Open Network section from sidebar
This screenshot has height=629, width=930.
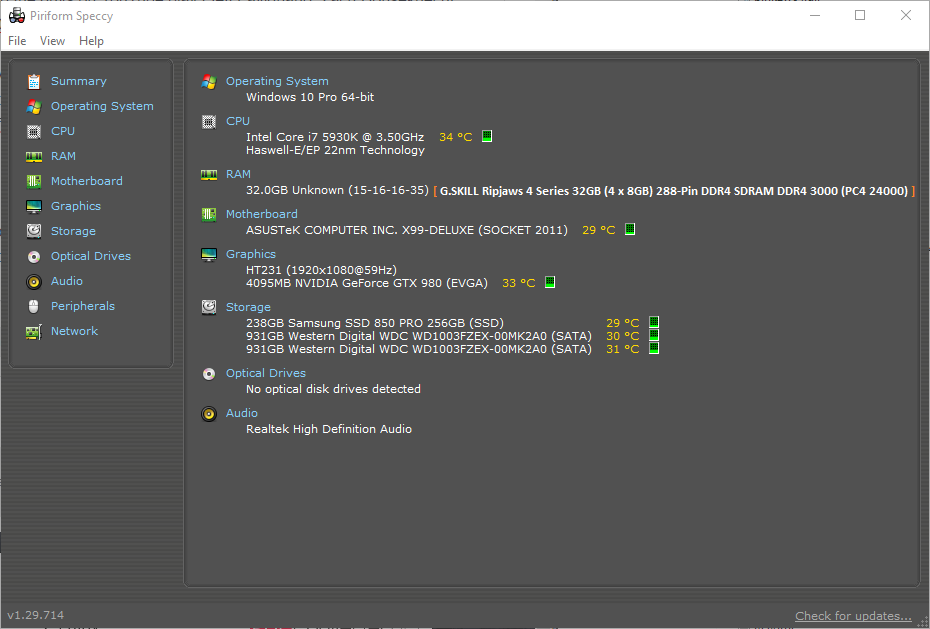[x=74, y=331]
